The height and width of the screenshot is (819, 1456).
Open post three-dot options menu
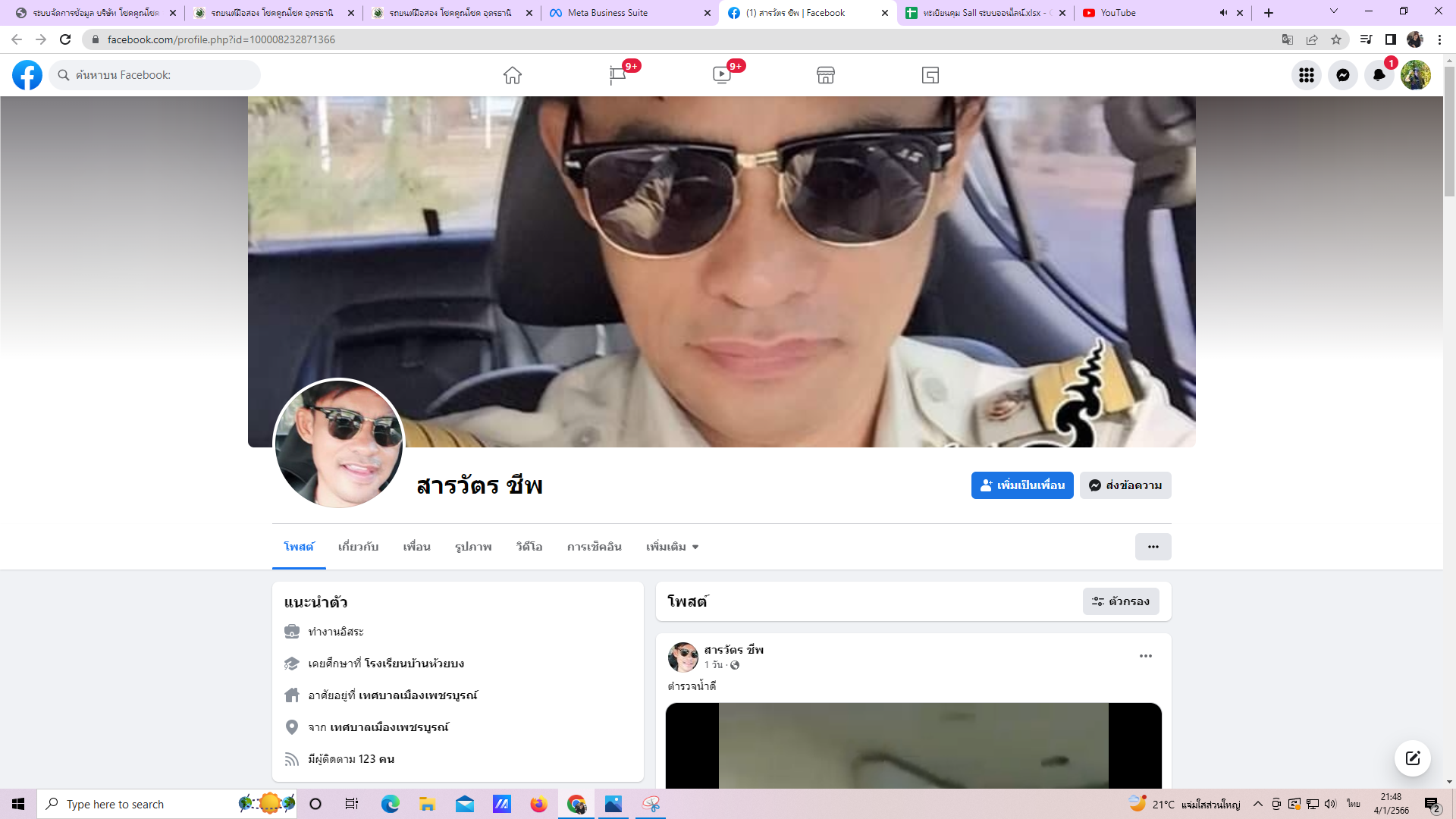(1145, 656)
